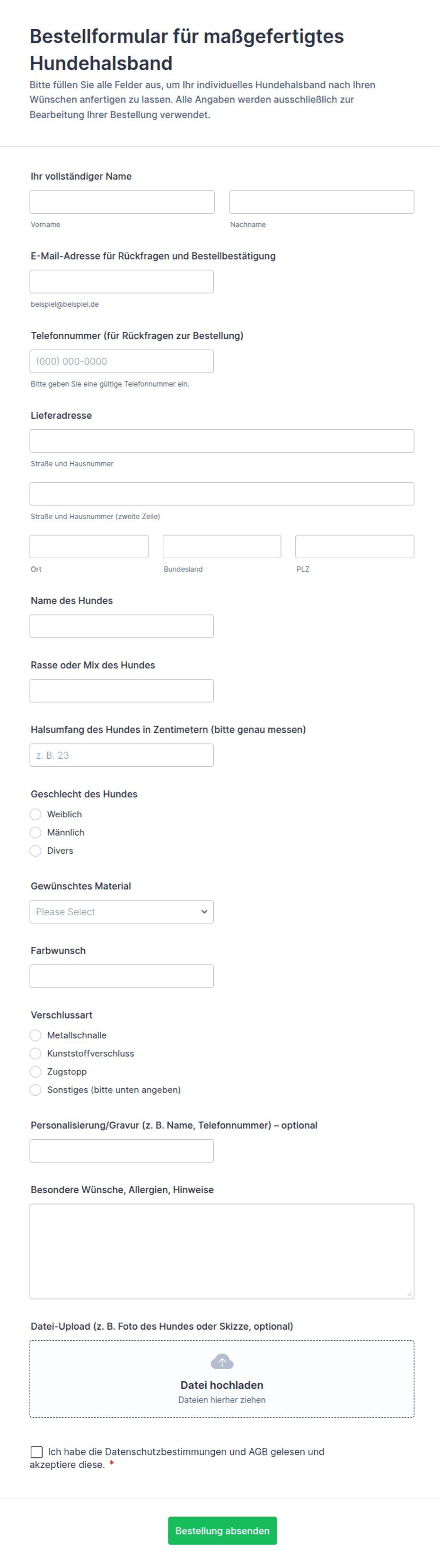Select the Weiblich radio option

[x=36, y=814]
